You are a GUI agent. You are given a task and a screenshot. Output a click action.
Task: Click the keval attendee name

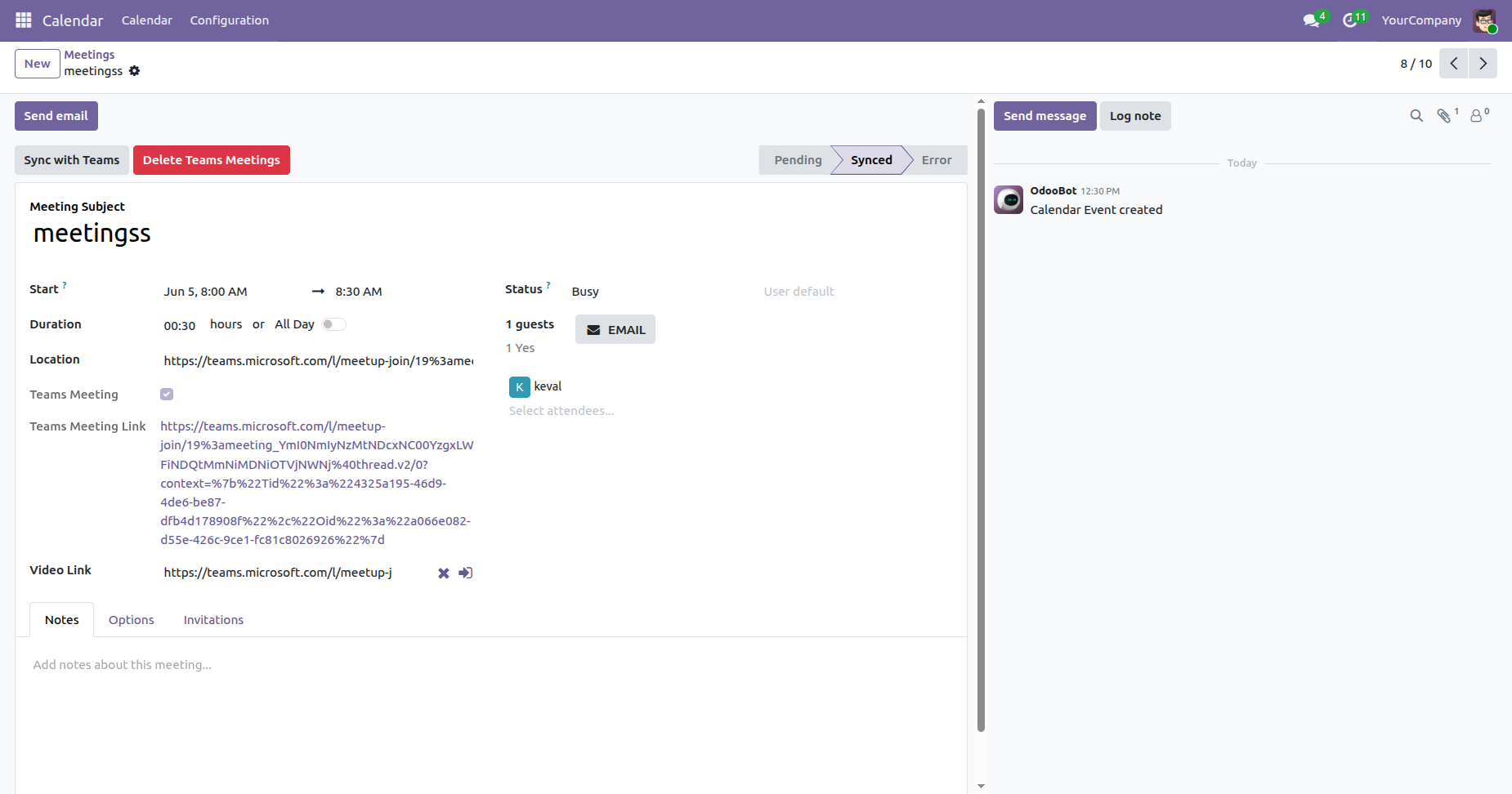point(548,386)
